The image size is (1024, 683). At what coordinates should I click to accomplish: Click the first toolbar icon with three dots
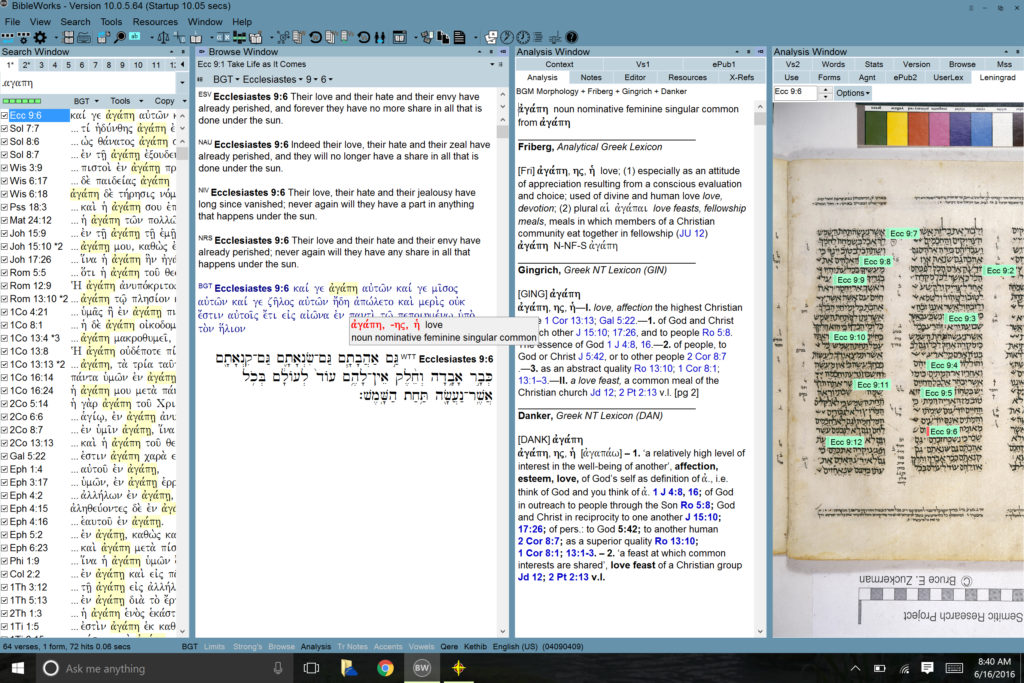coord(8,37)
